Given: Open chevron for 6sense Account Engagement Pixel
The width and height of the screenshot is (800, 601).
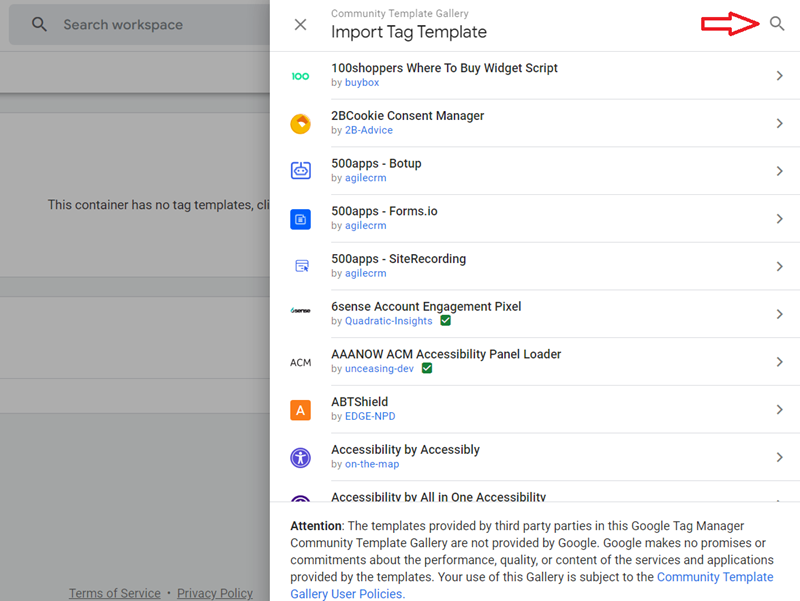Looking at the screenshot, I should click(x=779, y=314).
